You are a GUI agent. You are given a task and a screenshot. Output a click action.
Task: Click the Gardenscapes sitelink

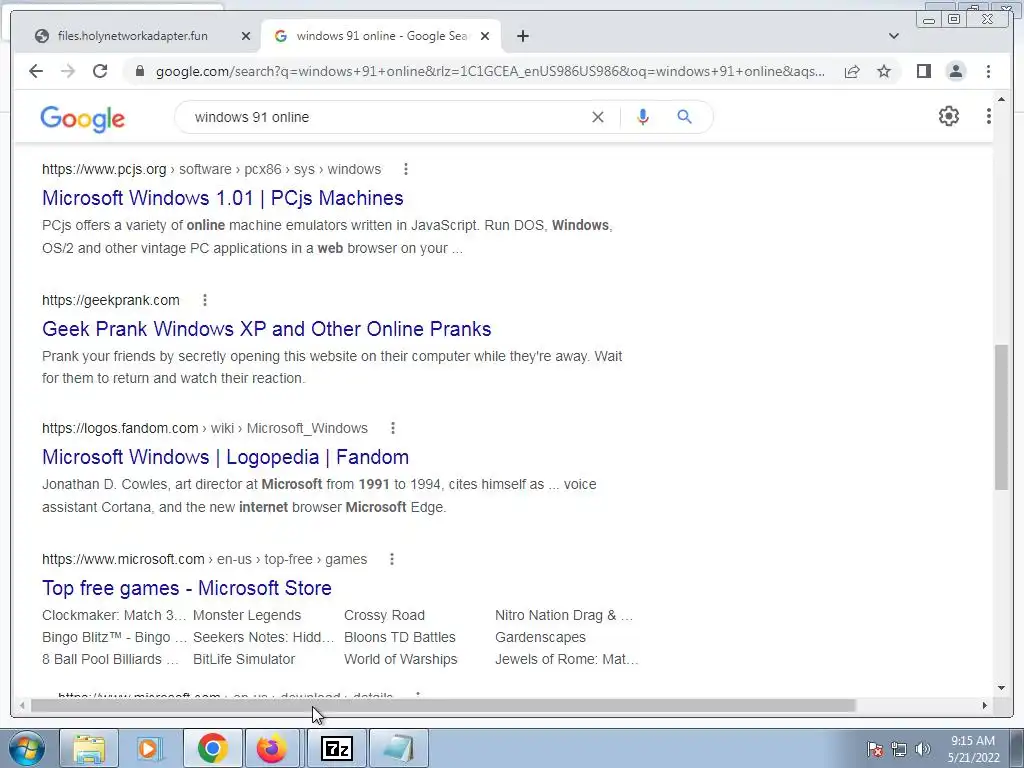pyautogui.click(x=540, y=637)
